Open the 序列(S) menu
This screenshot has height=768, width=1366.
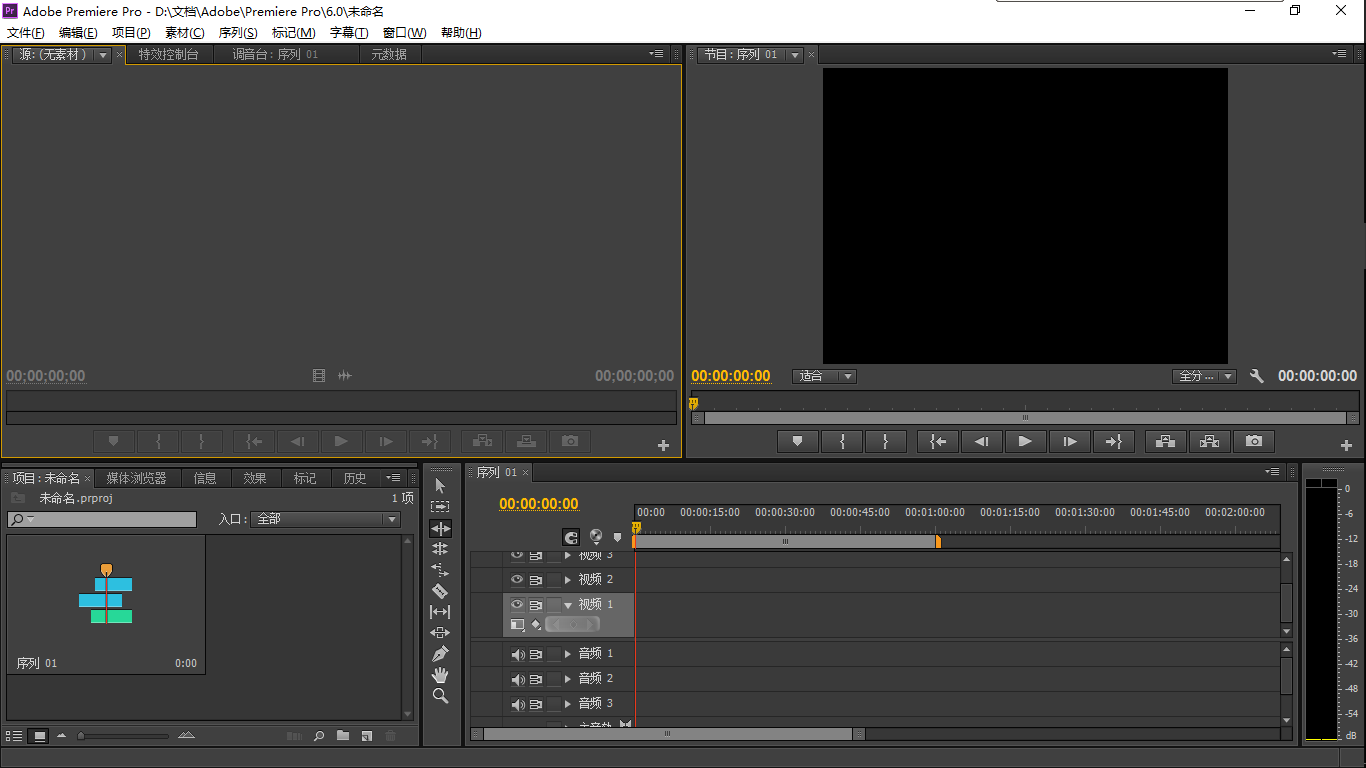tap(238, 33)
